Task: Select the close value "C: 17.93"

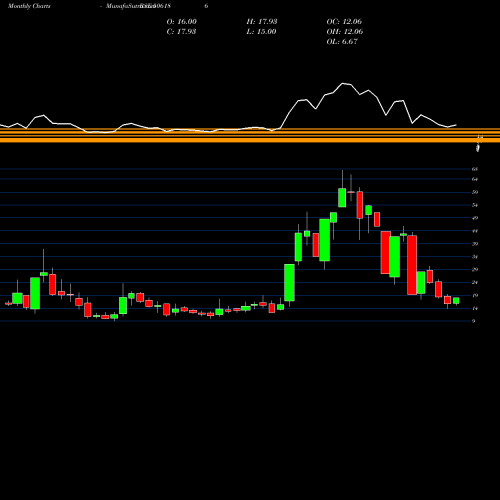Action: (x=181, y=32)
